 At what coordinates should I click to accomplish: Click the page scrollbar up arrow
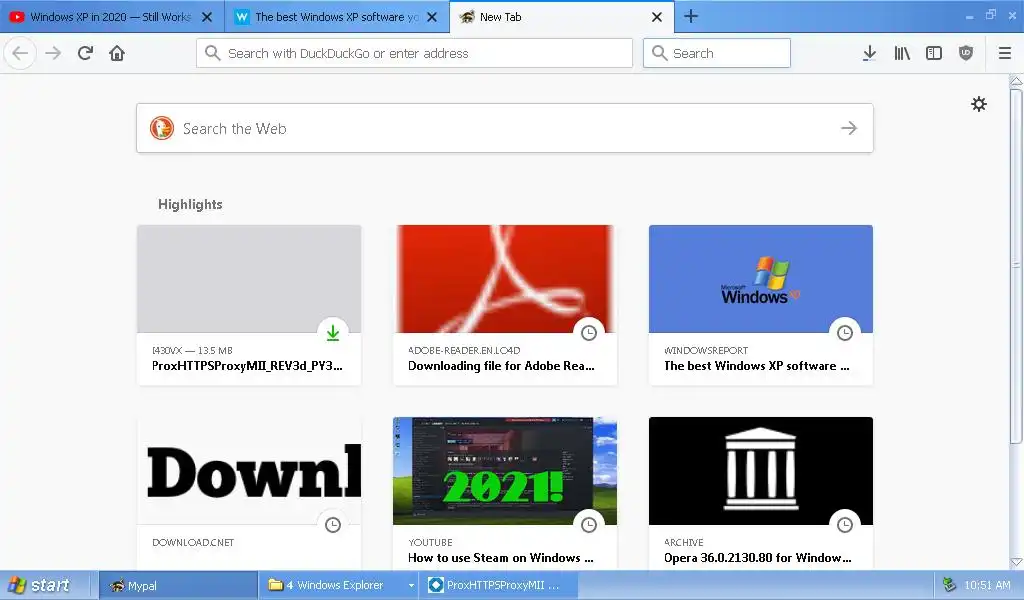pyautogui.click(x=1016, y=81)
